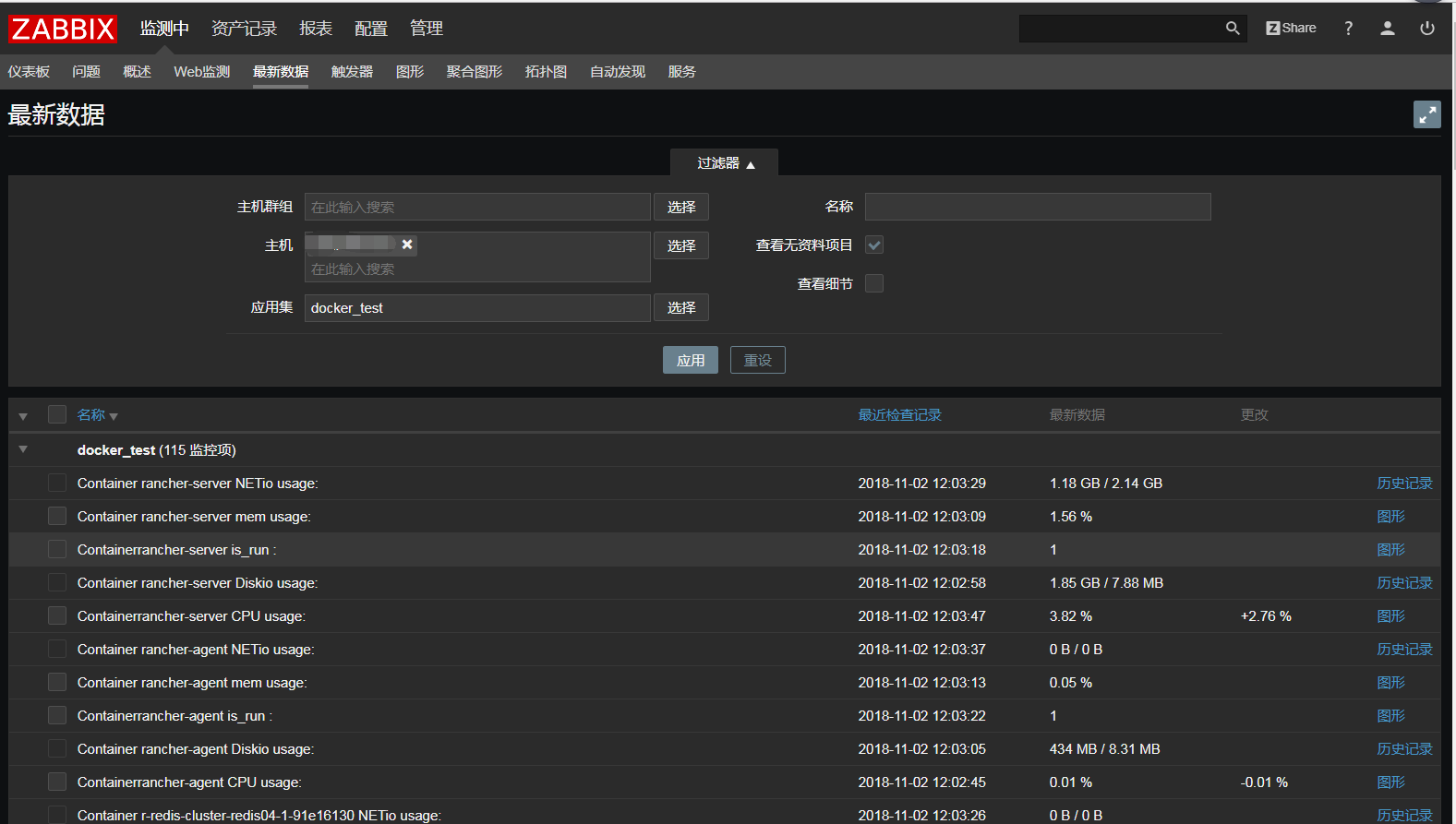Select checkbox for Container rancher-server NETio usage
The width and height of the screenshot is (1456, 824).
click(x=57, y=483)
